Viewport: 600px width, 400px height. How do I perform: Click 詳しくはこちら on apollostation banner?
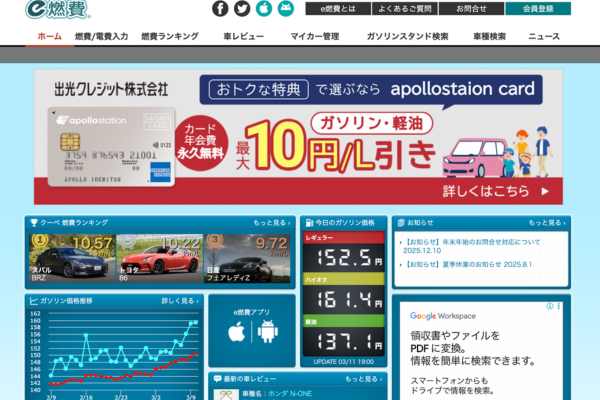coord(496,191)
